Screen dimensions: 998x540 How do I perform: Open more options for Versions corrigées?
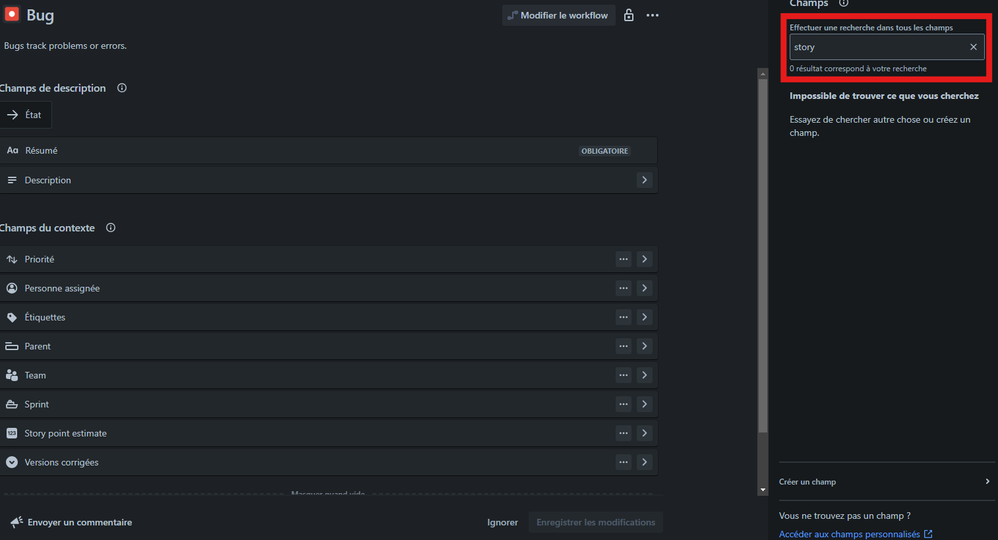[x=623, y=462]
